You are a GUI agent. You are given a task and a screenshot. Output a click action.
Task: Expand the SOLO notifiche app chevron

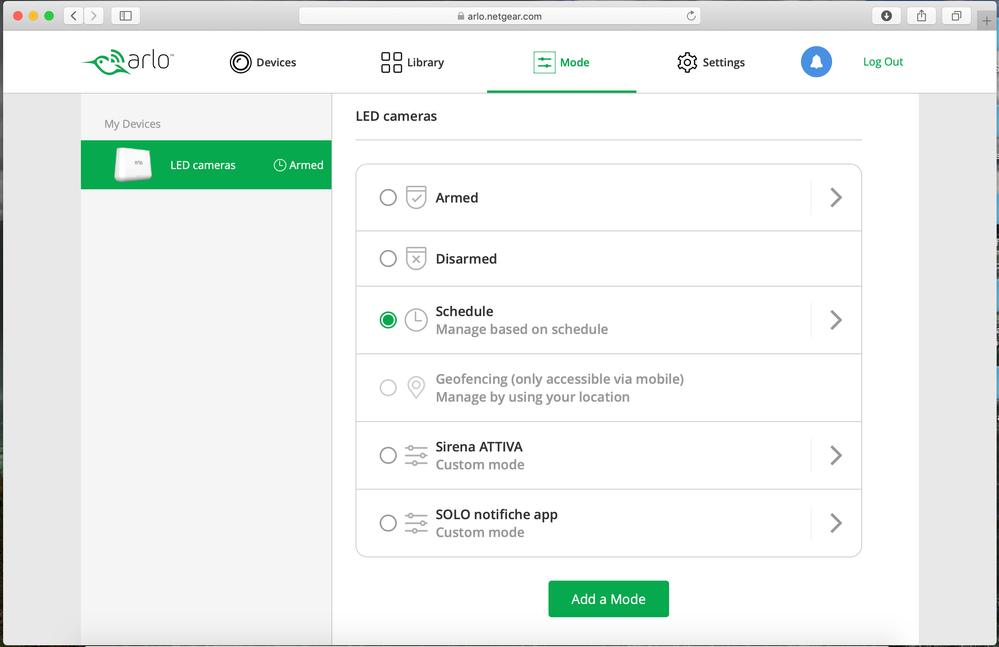[836, 523]
